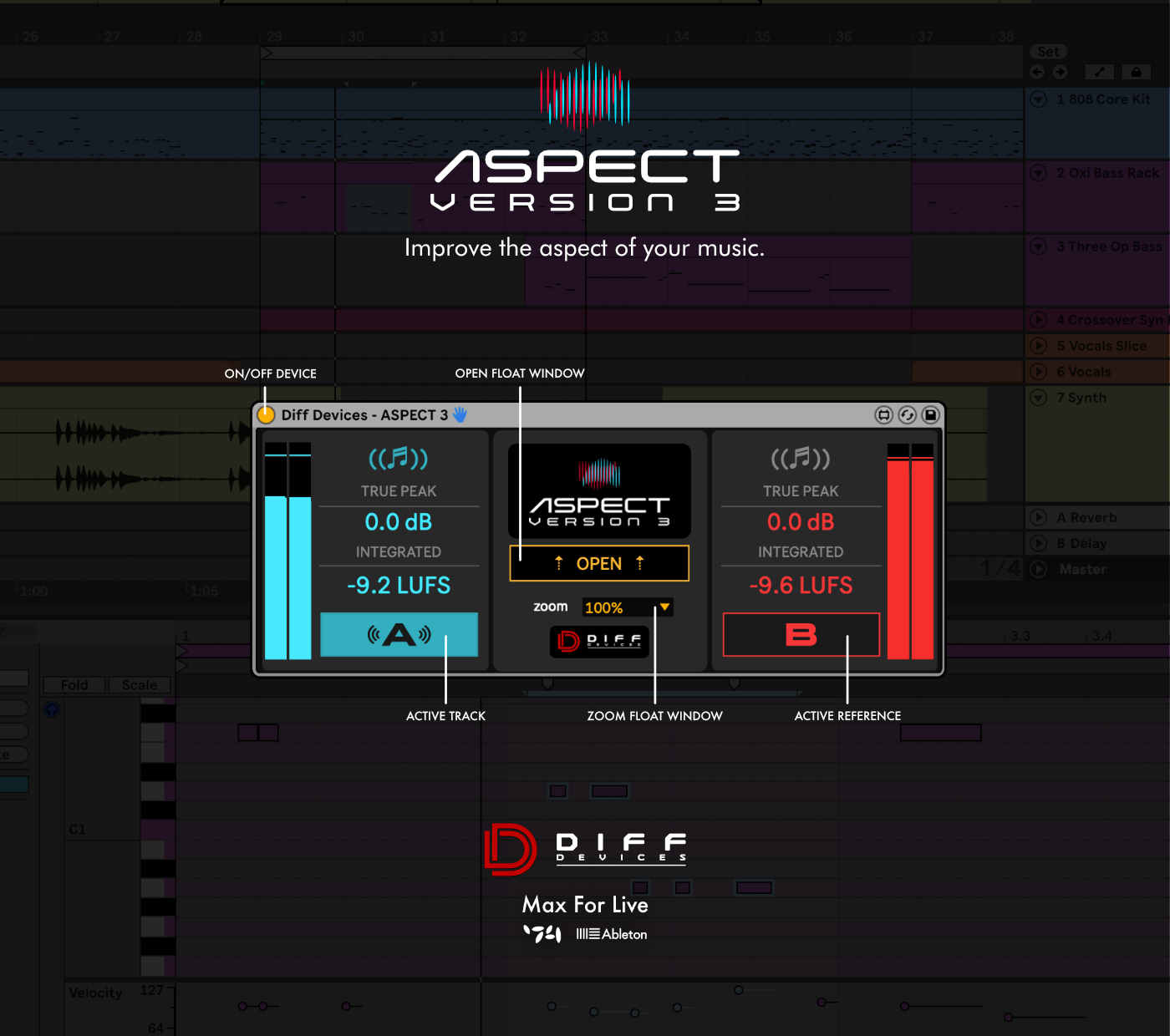
Task: Click the circular arrows icon on ASPECT device
Action: 907,414
